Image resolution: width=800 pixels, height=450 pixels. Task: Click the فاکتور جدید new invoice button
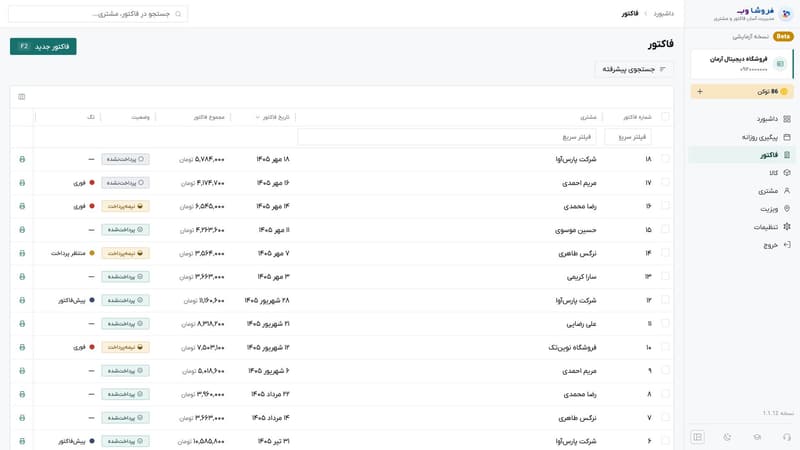pos(43,46)
